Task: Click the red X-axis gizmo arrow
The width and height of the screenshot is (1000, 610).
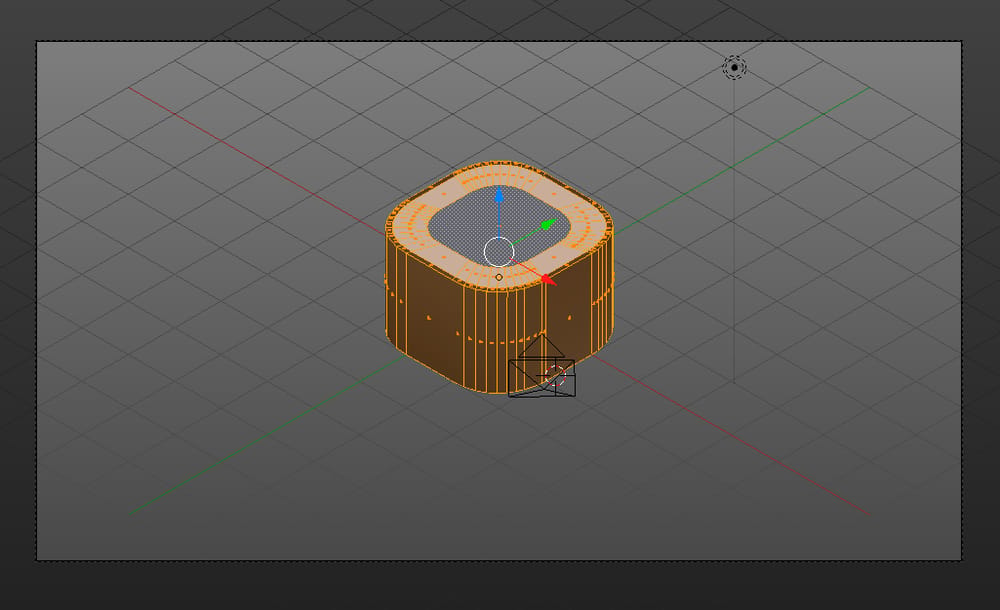Action: pyautogui.click(x=548, y=279)
